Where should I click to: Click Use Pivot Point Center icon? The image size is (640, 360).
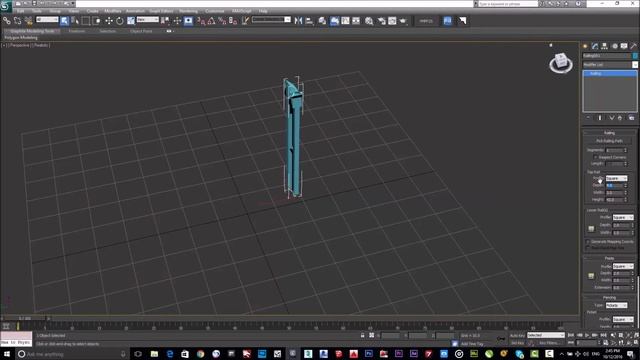coord(165,20)
